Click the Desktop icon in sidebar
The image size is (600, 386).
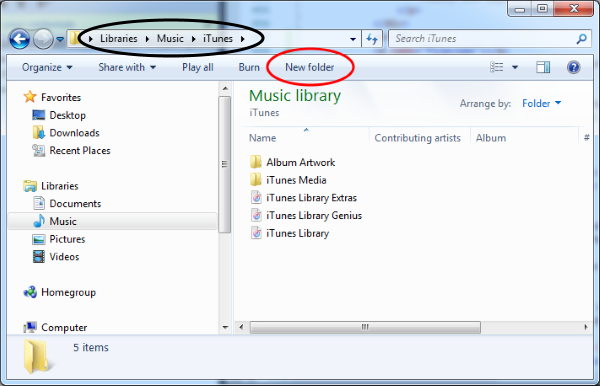39,115
